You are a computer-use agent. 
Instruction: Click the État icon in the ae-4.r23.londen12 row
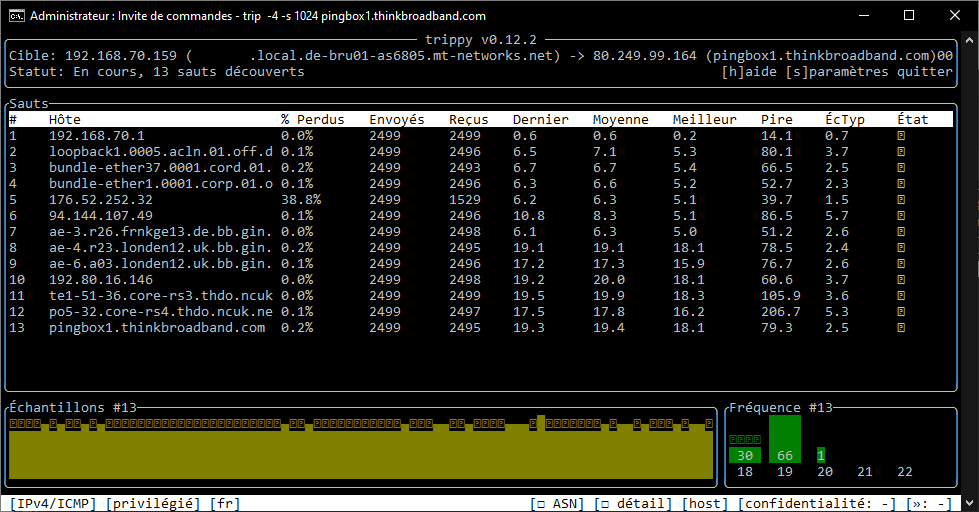click(901, 248)
